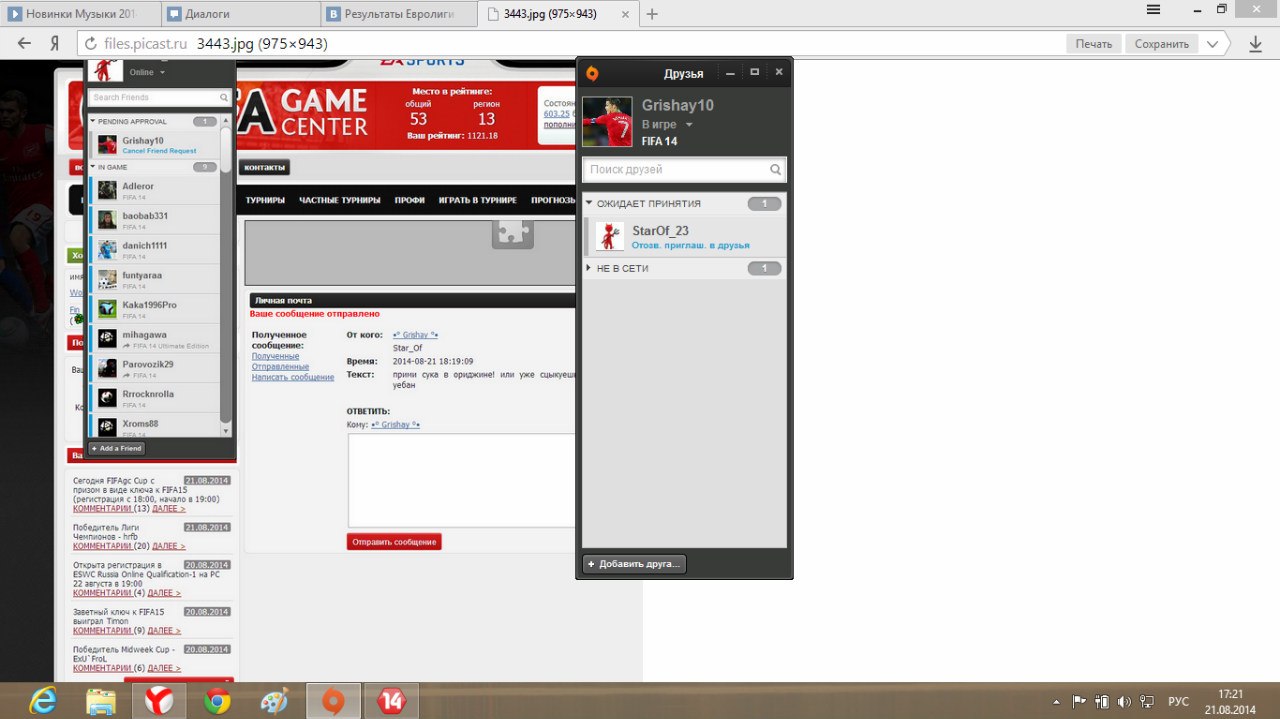Click the Сохранить button
The width and height of the screenshot is (1280, 719).
pos(1162,44)
